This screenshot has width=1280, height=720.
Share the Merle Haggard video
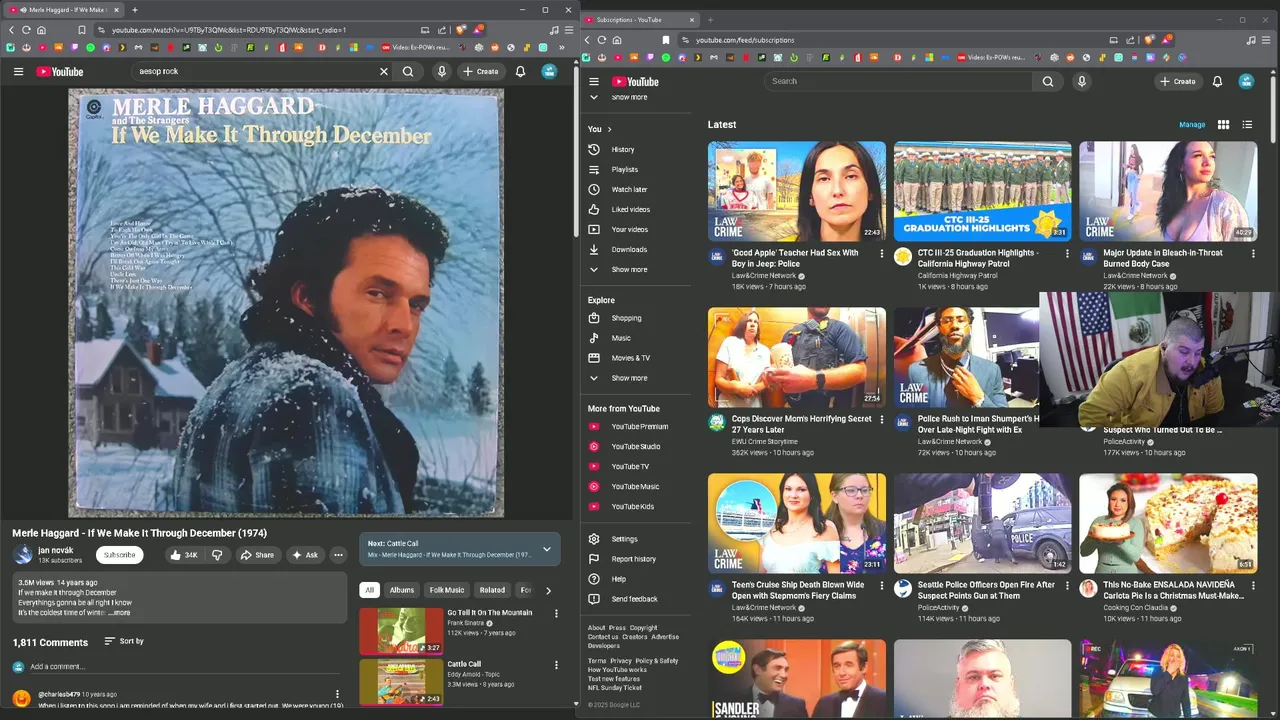pyautogui.click(x=257, y=555)
